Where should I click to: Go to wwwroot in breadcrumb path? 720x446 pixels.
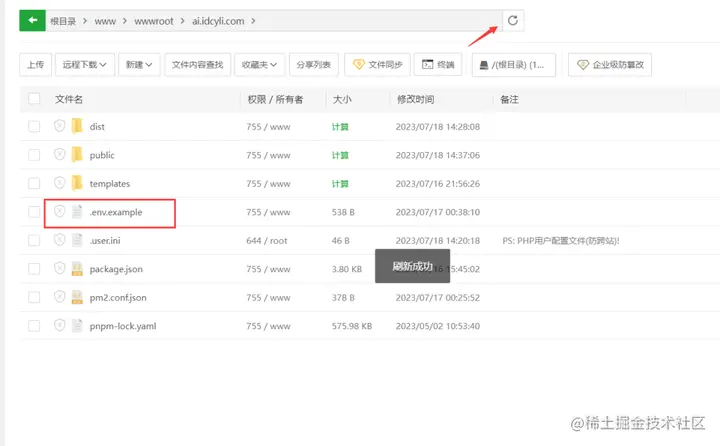pyautogui.click(x=154, y=21)
